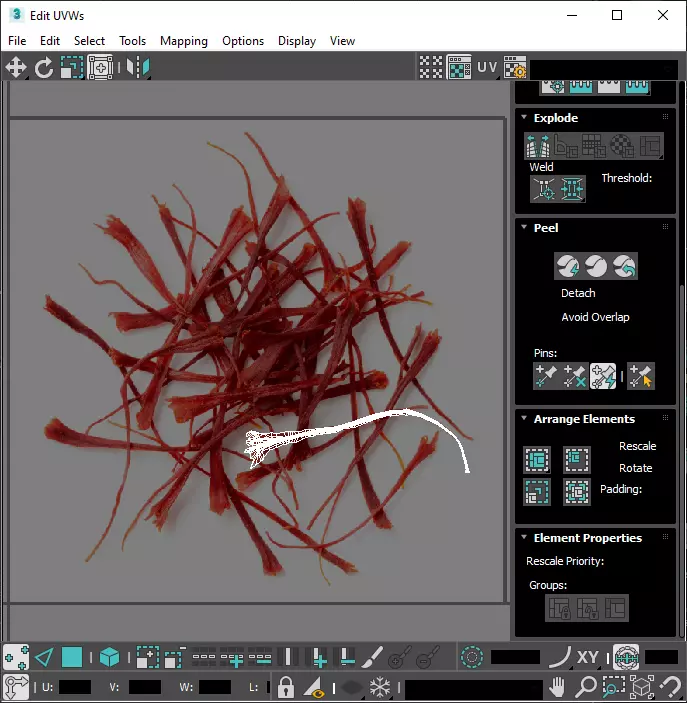Toggle the Rotate option in Arrange Elements
The height and width of the screenshot is (703, 687).
pyautogui.click(x=635, y=468)
